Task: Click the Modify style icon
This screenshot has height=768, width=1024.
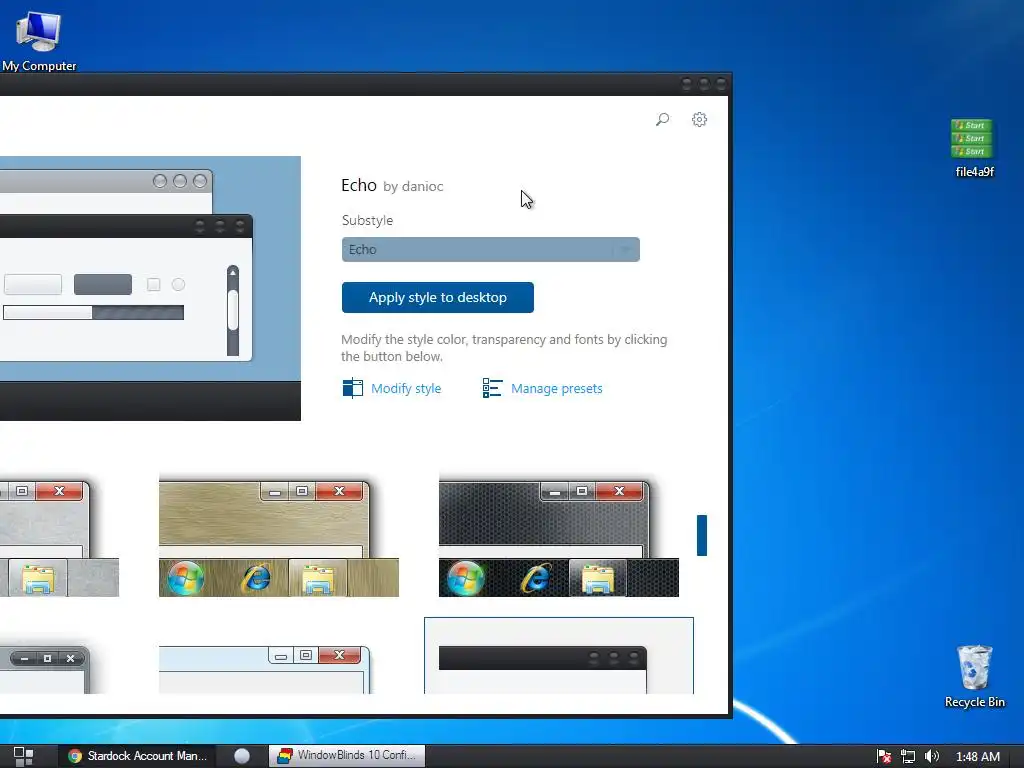Action: (x=353, y=388)
